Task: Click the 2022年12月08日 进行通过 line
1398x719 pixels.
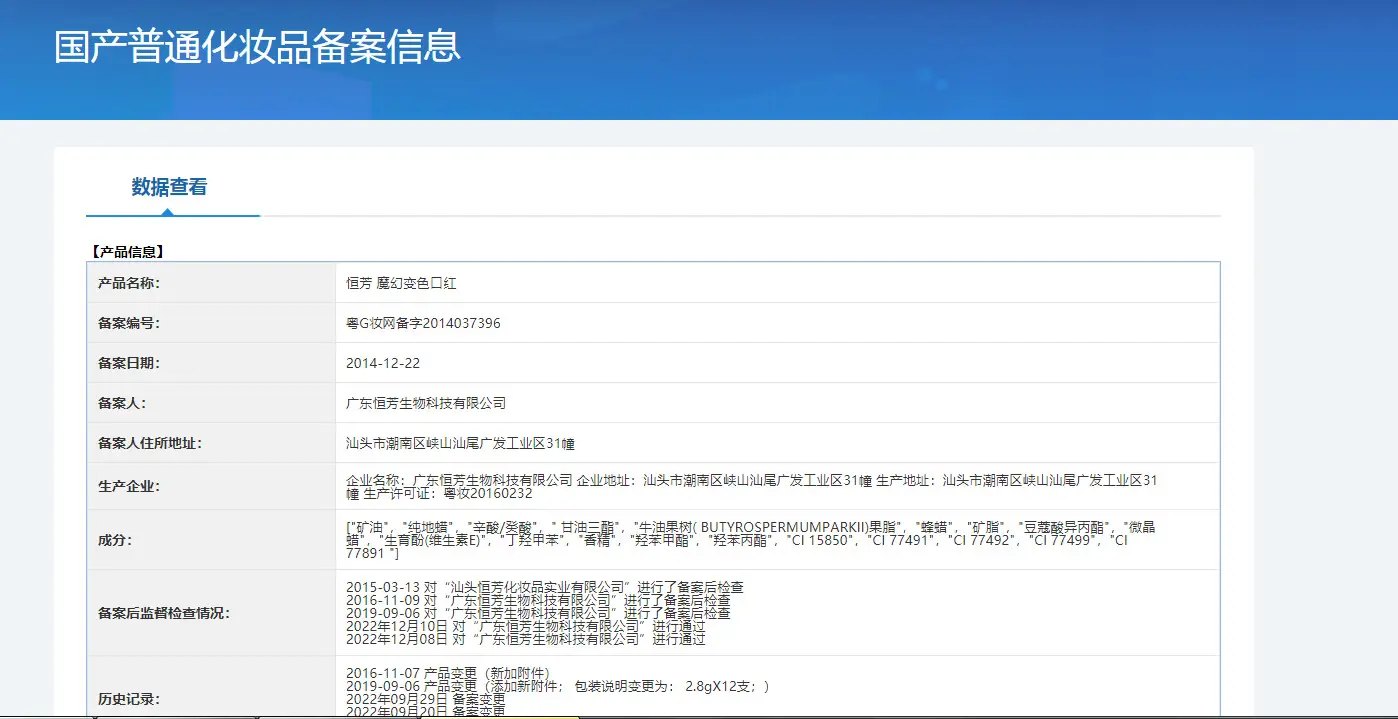Action: (x=526, y=639)
